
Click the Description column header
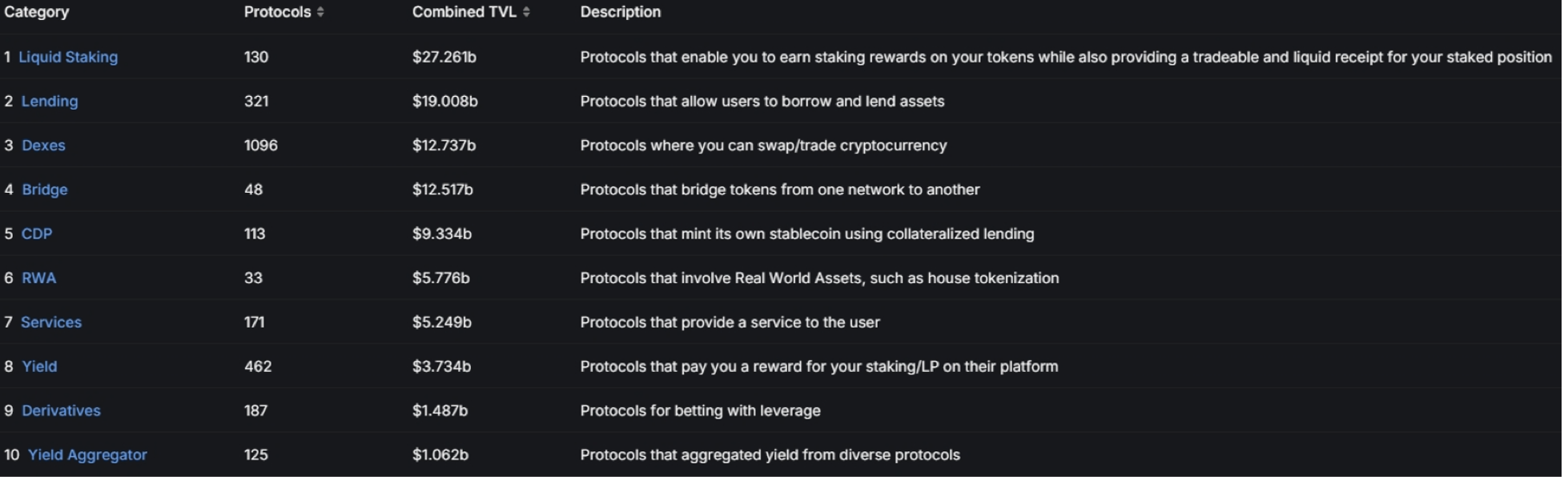621,12
